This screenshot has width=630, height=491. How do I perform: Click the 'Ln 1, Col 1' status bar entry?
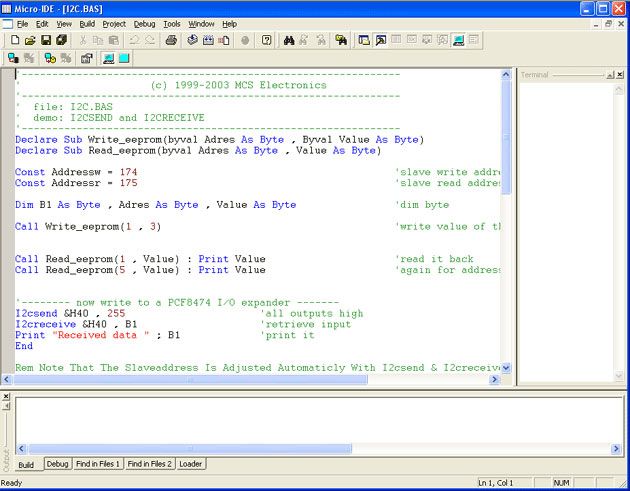495,483
